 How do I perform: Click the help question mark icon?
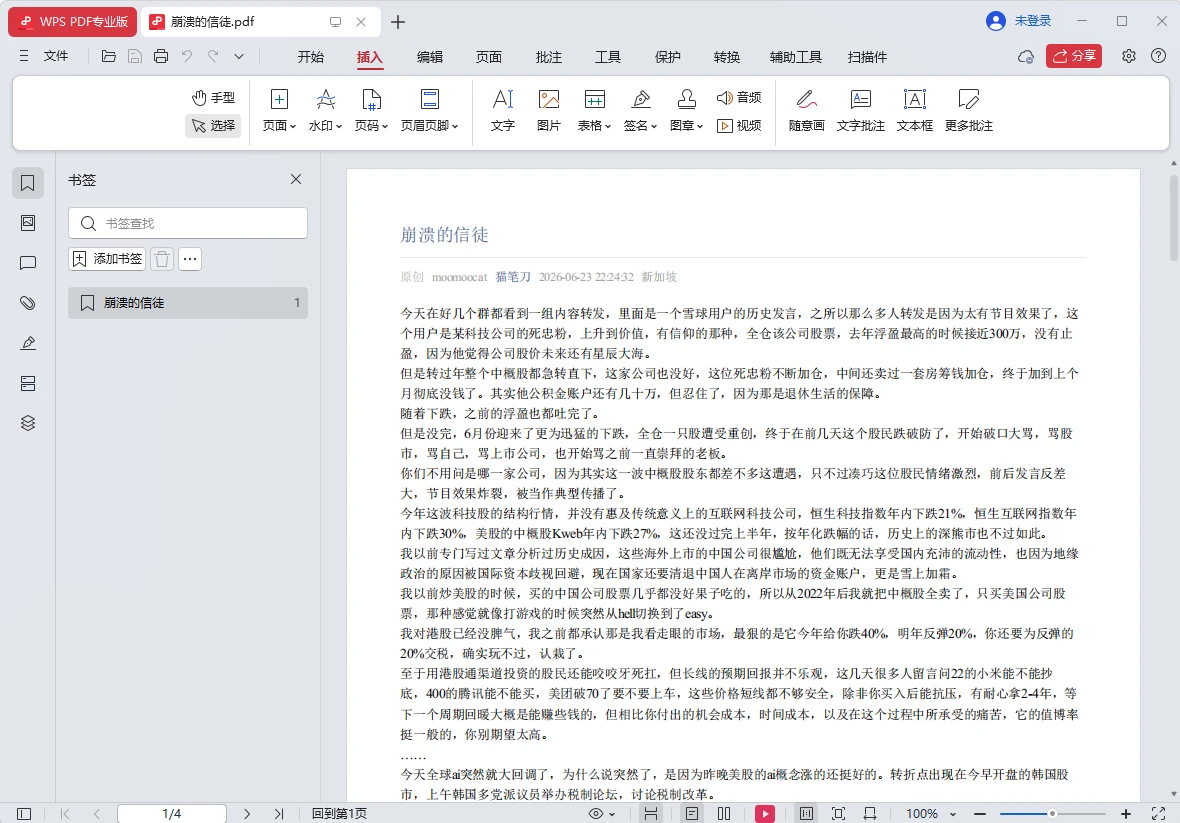[1159, 56]
